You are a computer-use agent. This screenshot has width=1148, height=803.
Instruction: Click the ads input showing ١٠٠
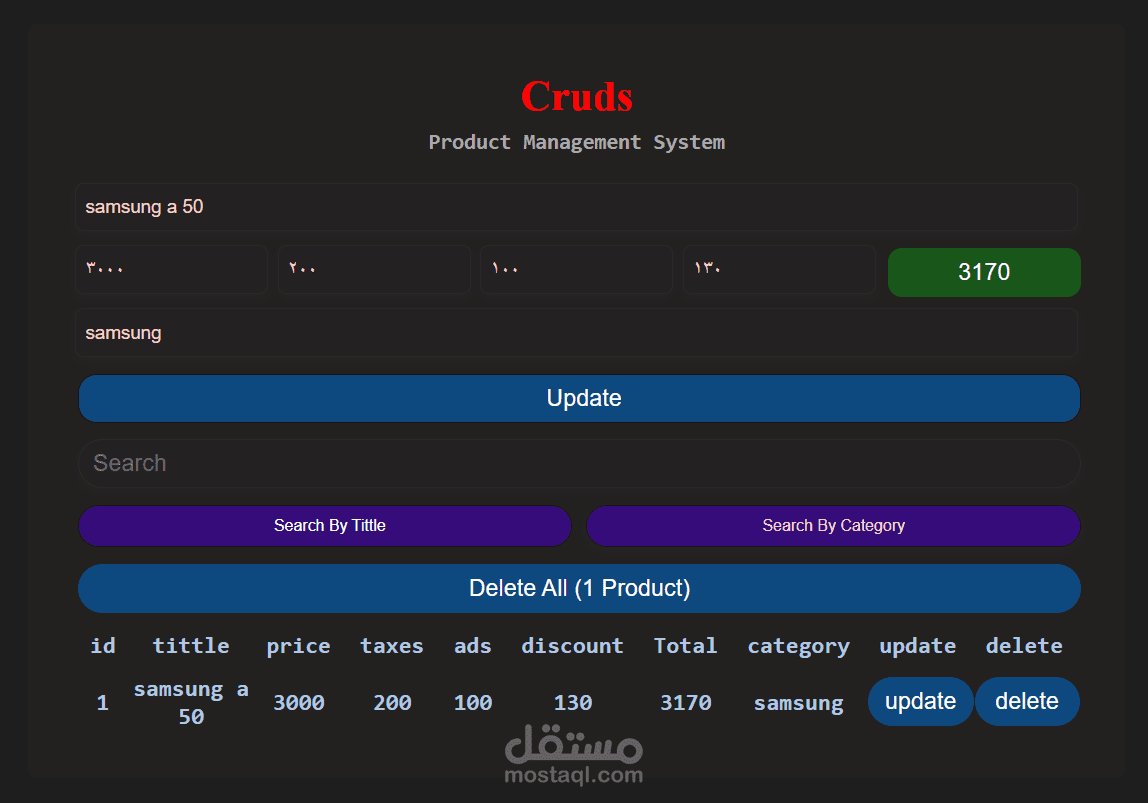(576, 269)
